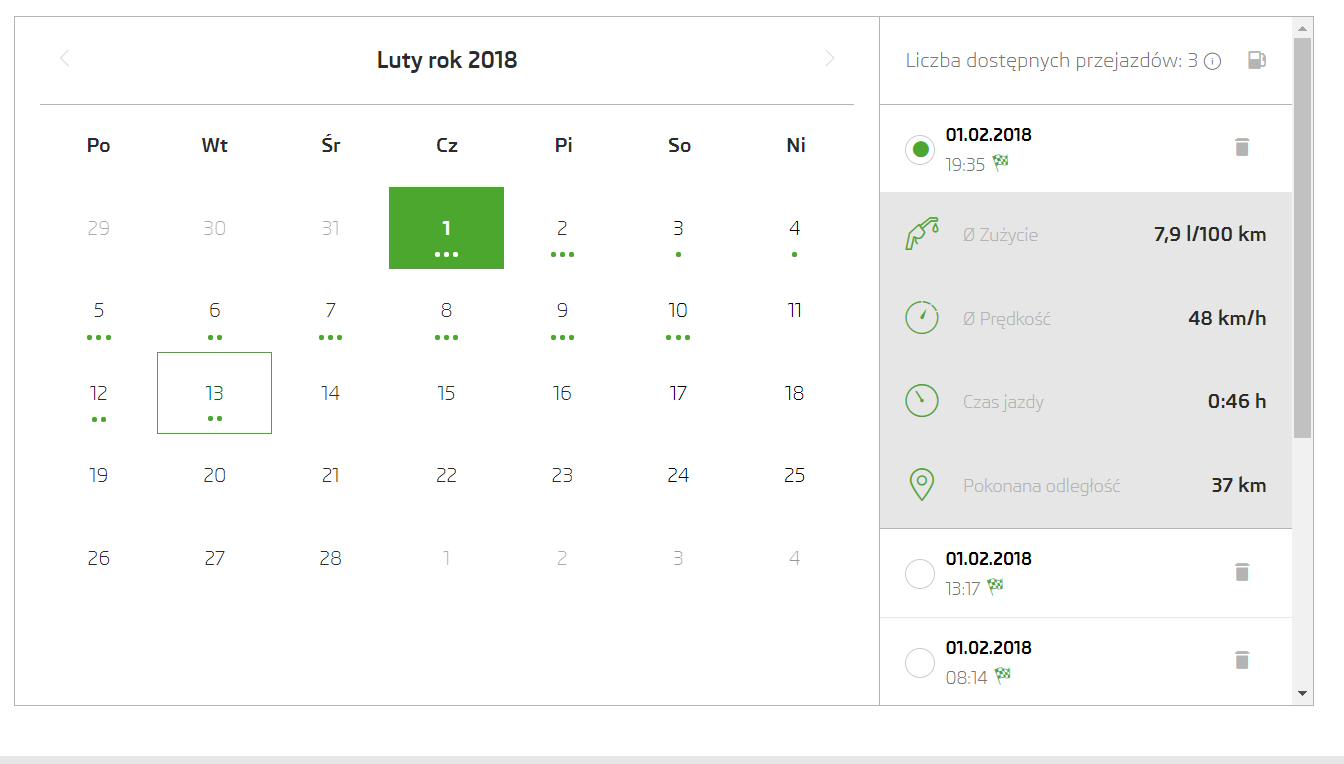Open Saturday February 10 in the calendar
Viewport: 1344px width, 764px height.
click(x=678, y=310)
